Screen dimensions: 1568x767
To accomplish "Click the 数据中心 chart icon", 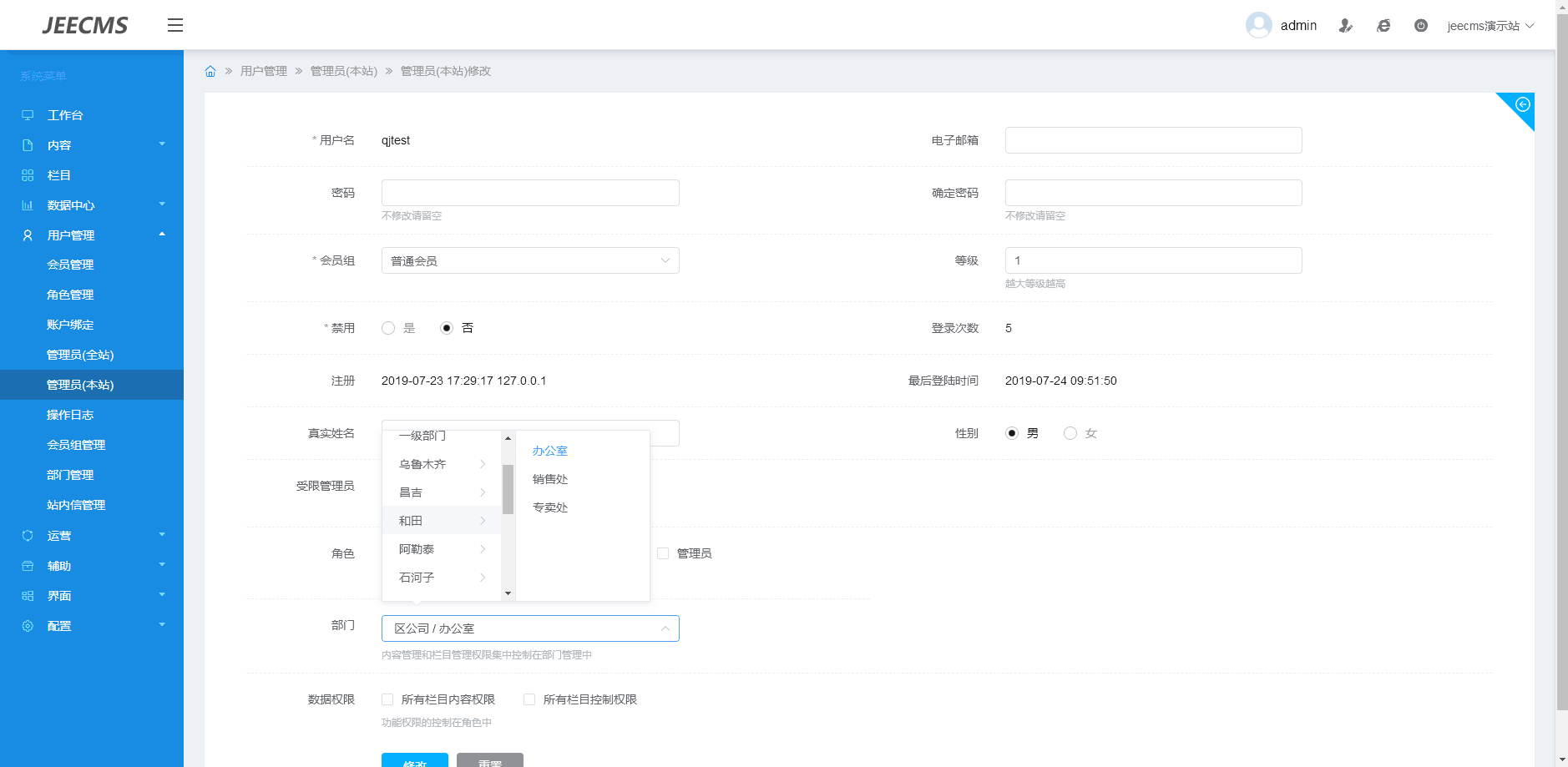I will 28,205.
